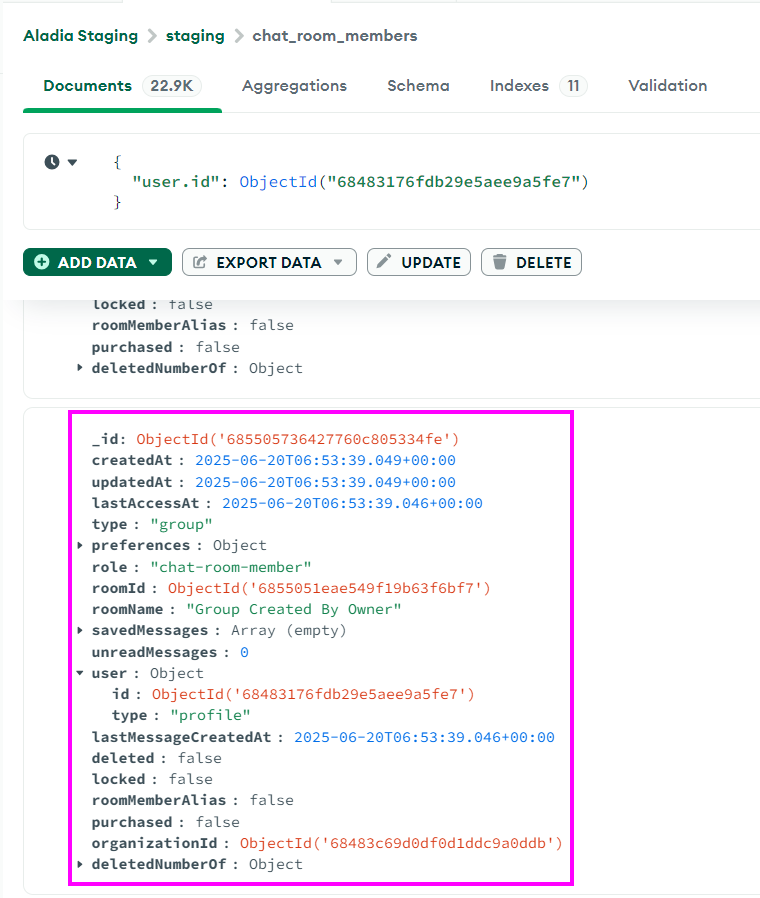Click the user type value "profile"
The image size is (760, 898).
click(210, 715)
